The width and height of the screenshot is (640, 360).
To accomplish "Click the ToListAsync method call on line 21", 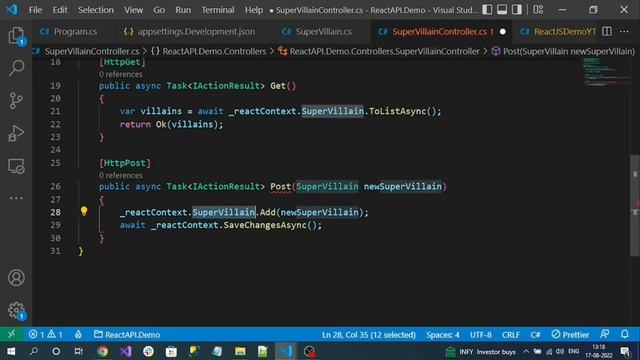I will click(x=398, y=111).
